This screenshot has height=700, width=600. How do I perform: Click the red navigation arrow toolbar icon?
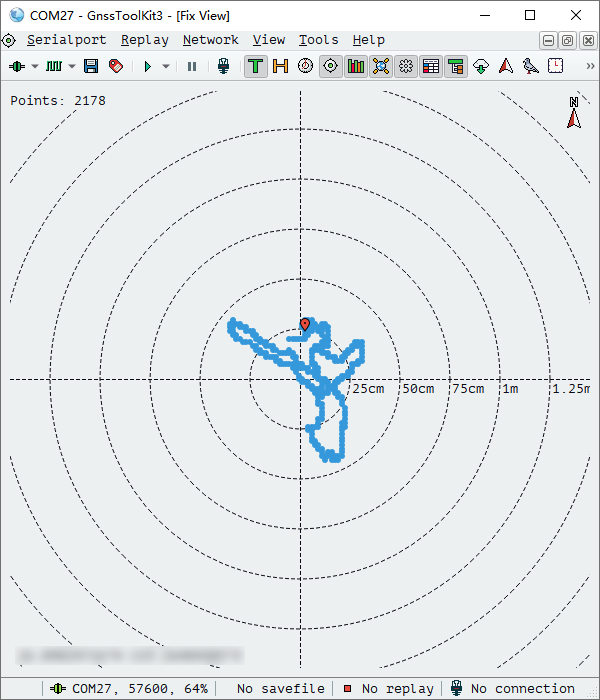coord(506,67)
